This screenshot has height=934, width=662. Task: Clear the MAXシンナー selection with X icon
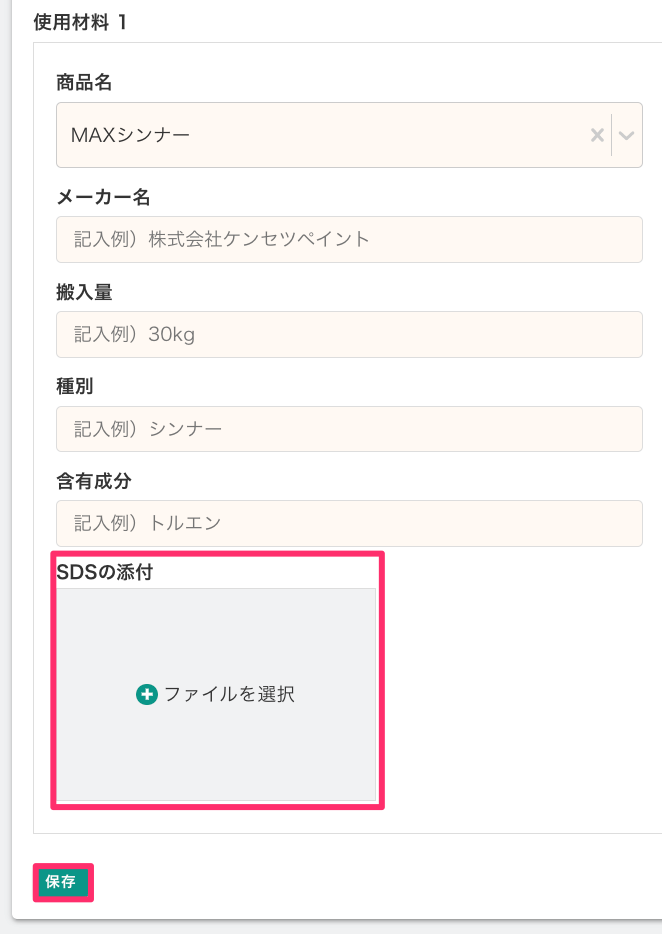point(597,135)
